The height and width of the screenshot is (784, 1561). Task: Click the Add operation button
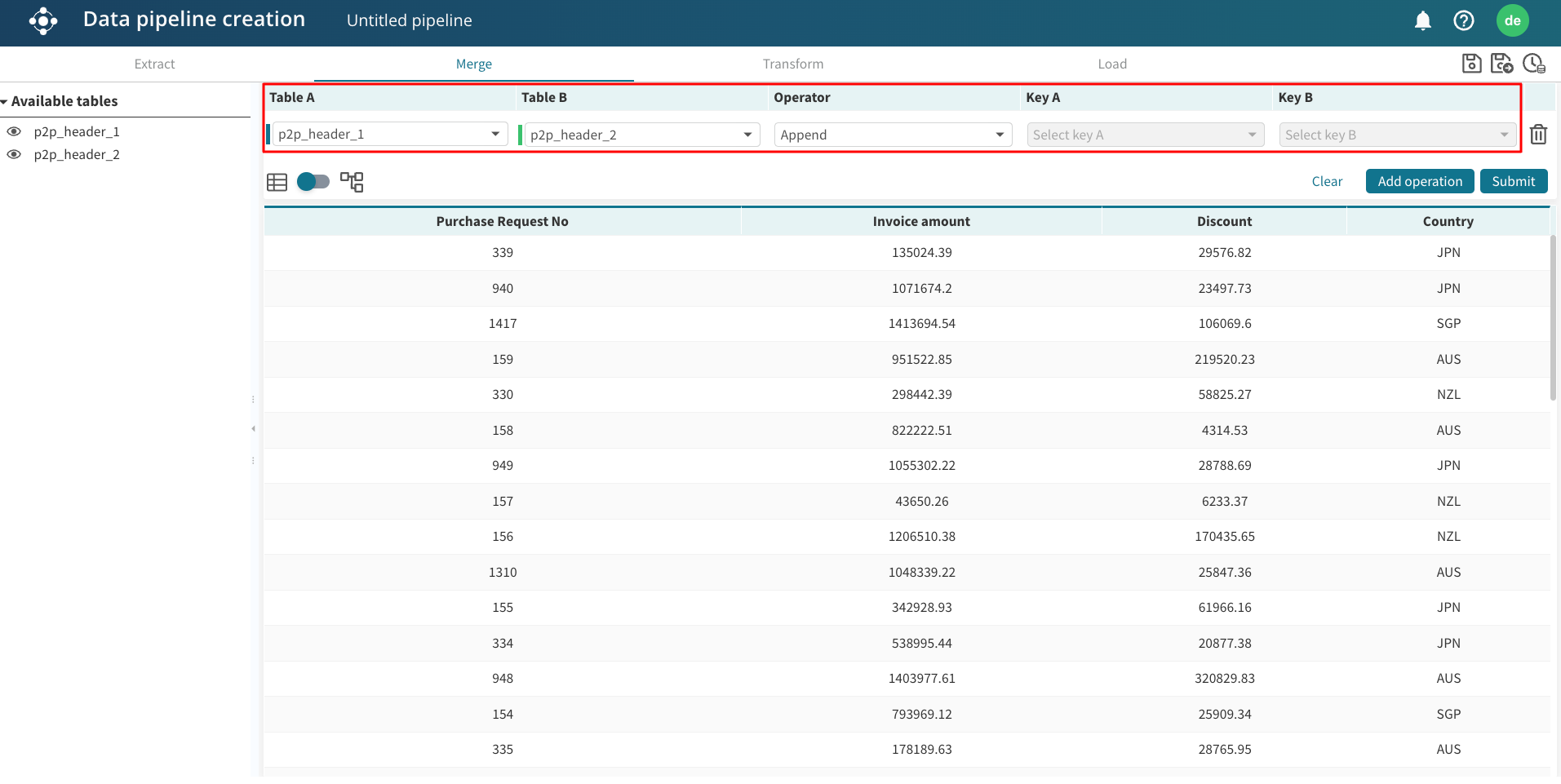pyautogui.click(x=1419, y=181)
